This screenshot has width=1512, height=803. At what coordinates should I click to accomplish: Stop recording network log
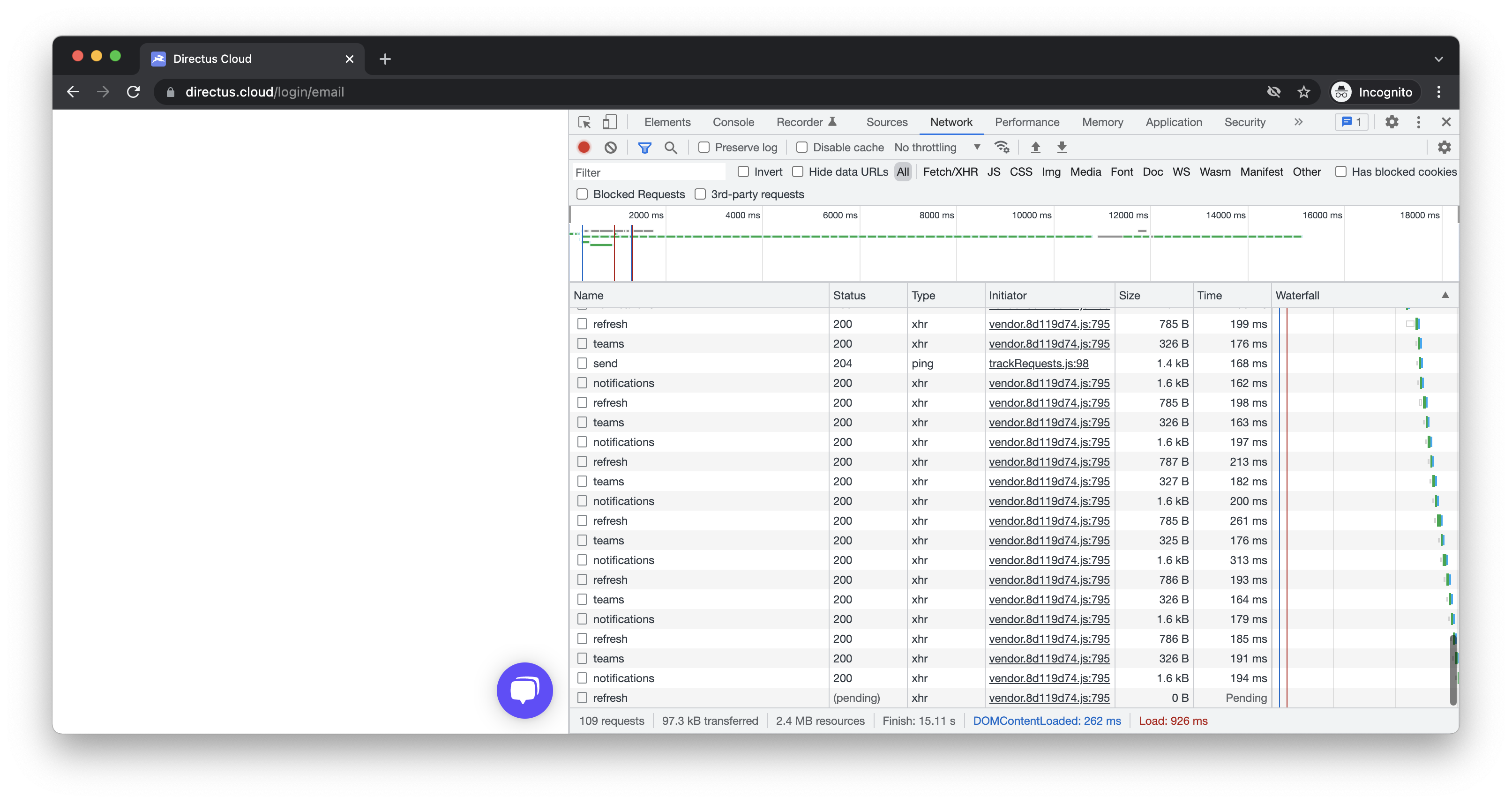[x=584, y=147]
